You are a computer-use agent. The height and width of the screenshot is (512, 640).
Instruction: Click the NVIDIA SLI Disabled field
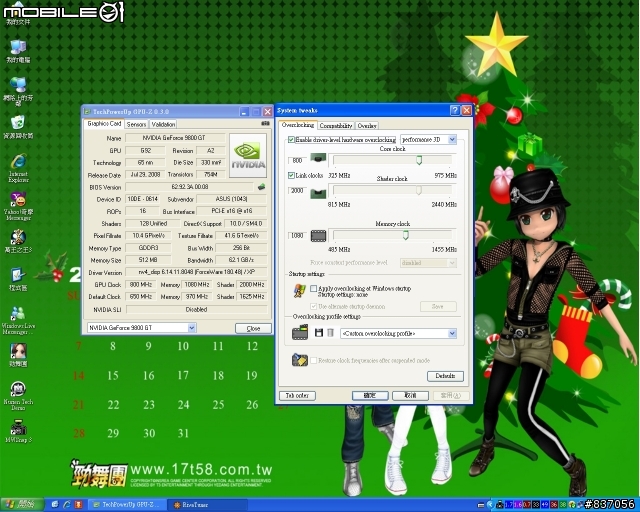pos(196,309)
